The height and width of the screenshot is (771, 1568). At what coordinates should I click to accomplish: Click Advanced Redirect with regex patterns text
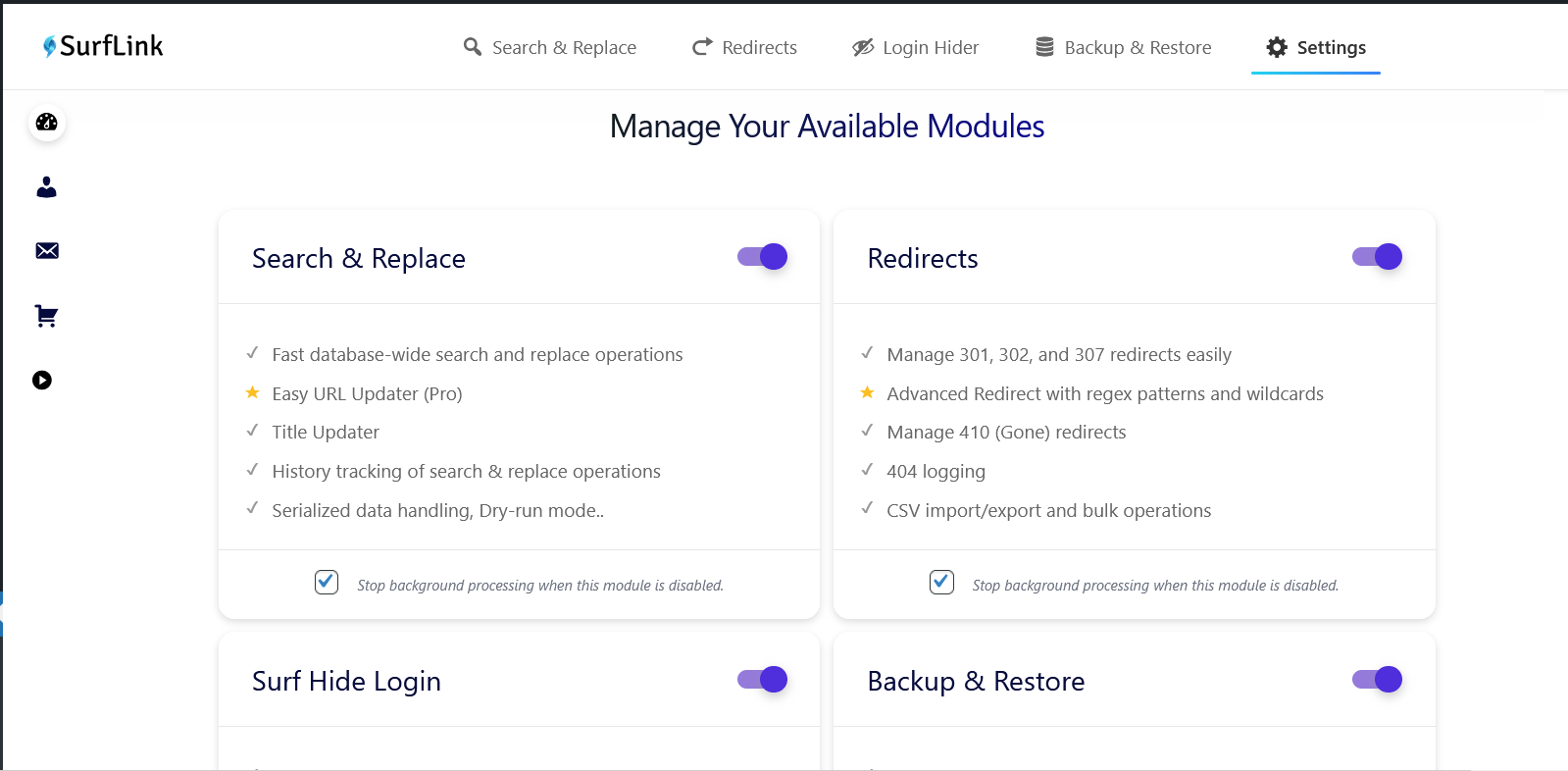[x=1104, y=394]
